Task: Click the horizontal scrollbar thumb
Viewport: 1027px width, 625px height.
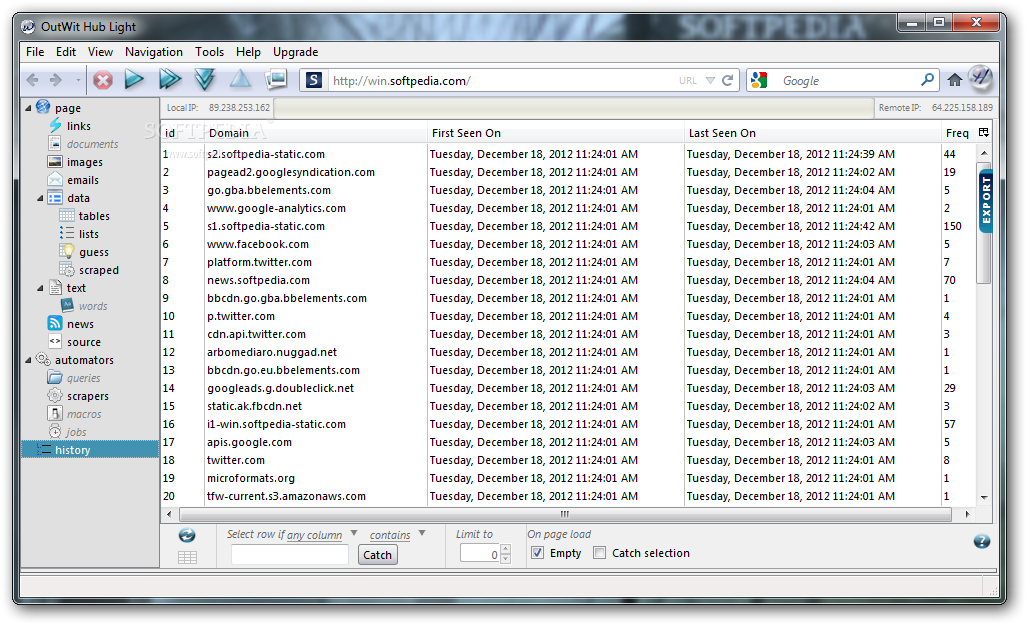Action: tap(565, 514)
